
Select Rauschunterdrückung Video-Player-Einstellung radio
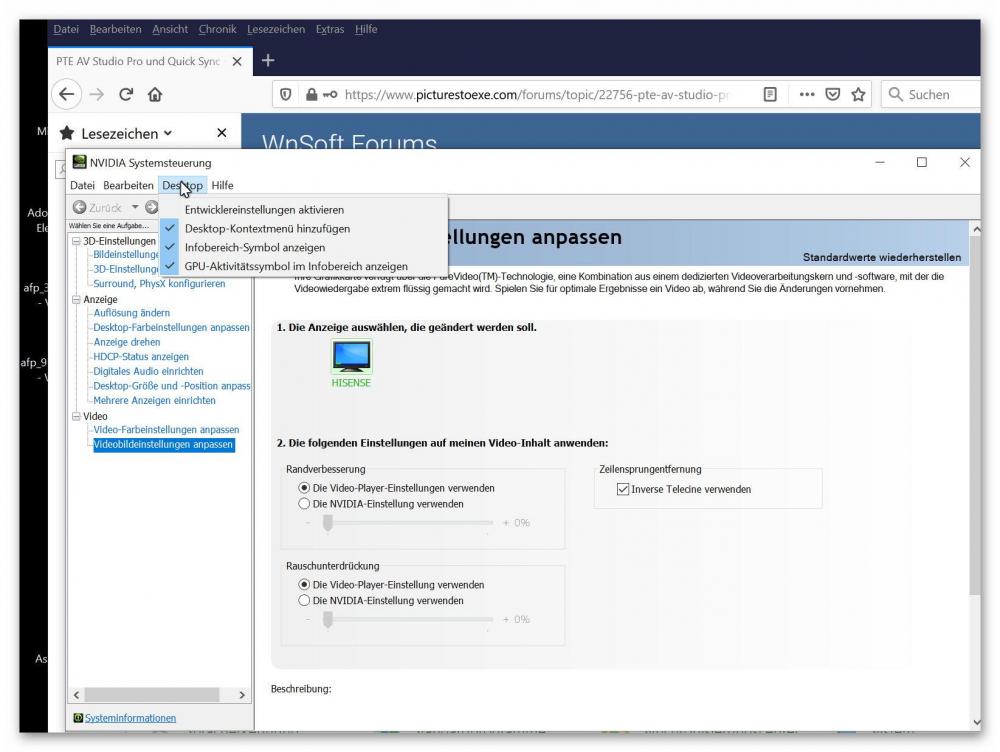coord(304,584)
